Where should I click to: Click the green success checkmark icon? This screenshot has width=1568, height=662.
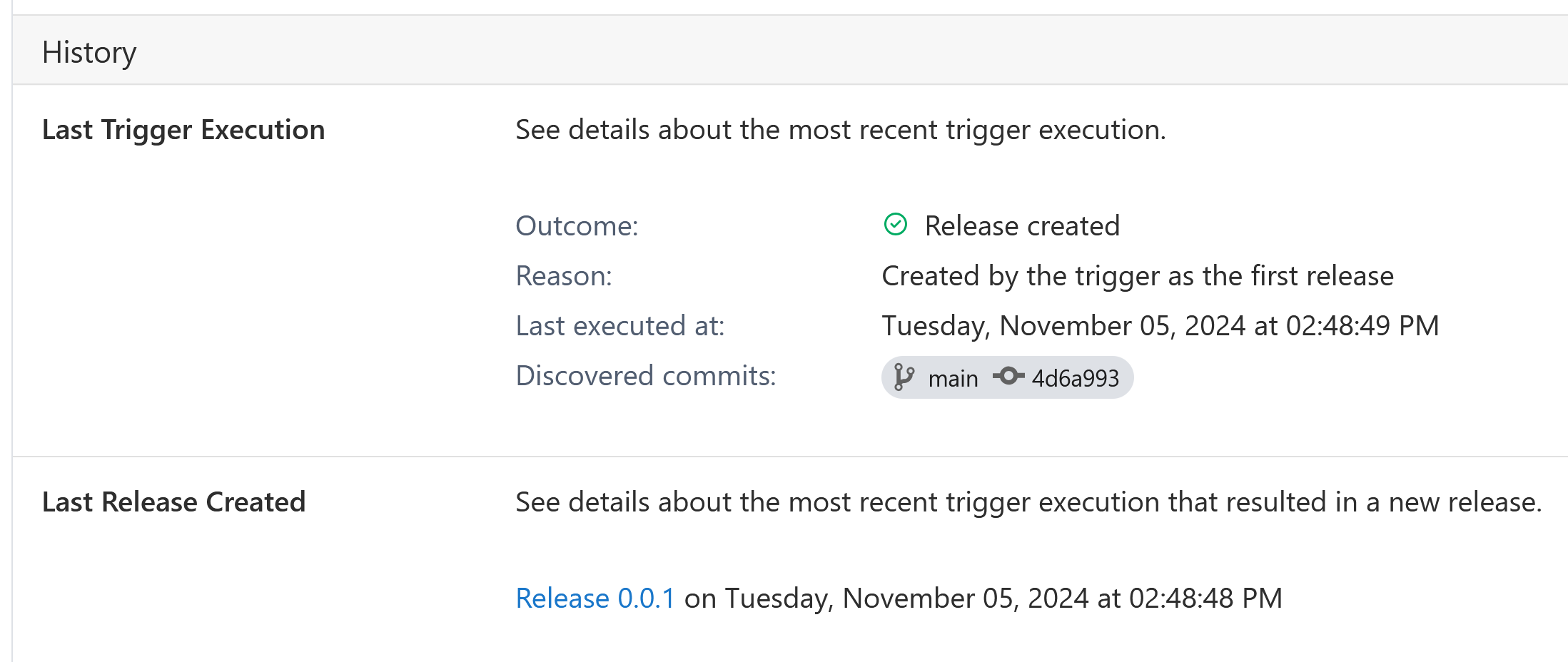coord(895,225)
